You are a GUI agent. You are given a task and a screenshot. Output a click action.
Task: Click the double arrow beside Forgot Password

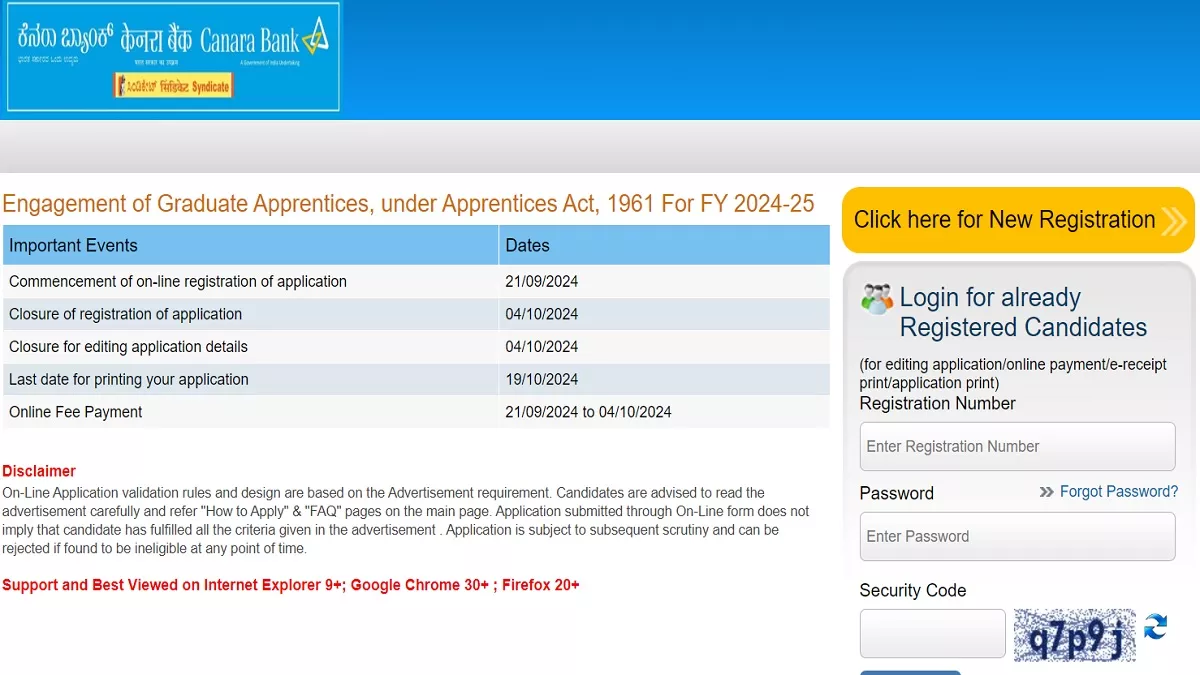point(1047,492)
